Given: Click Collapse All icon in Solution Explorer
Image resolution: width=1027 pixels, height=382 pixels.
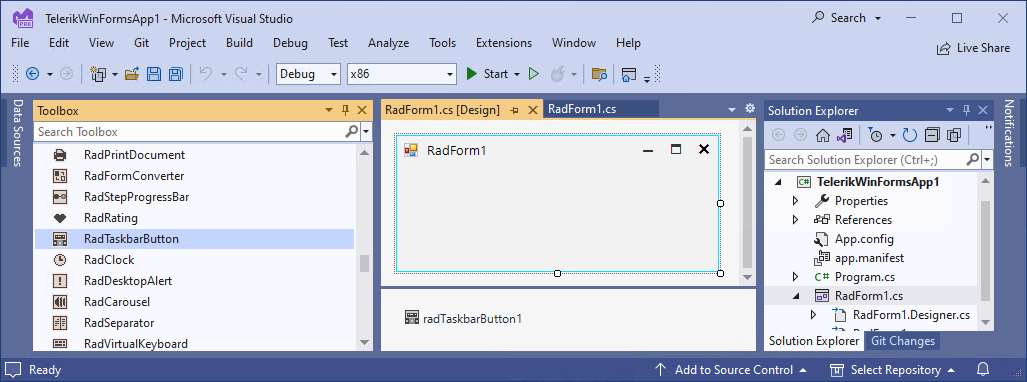Looking at the screenshot, I should [932, 136].
